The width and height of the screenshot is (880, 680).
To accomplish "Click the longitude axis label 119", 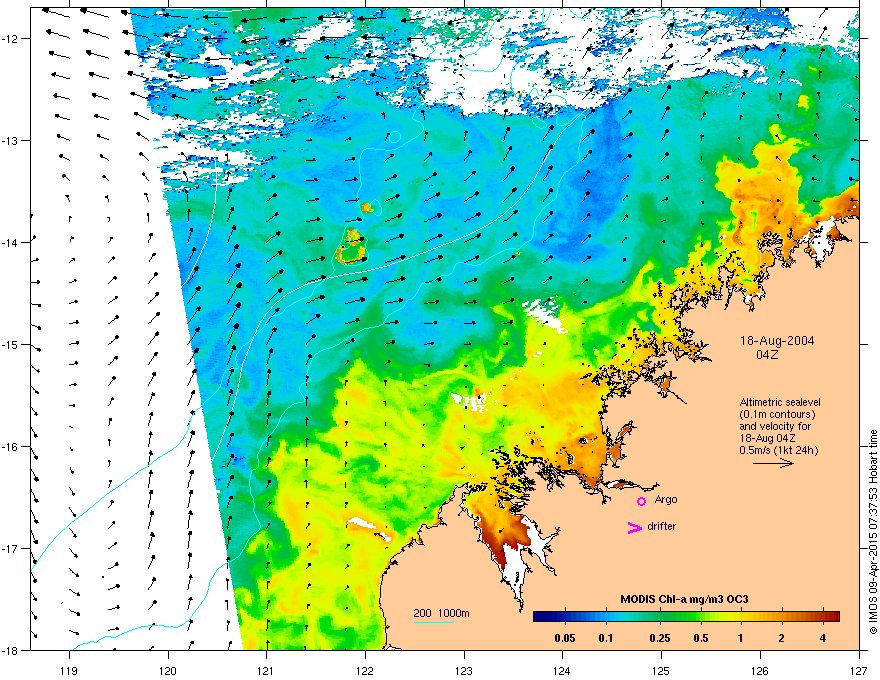I will point(69,670).
